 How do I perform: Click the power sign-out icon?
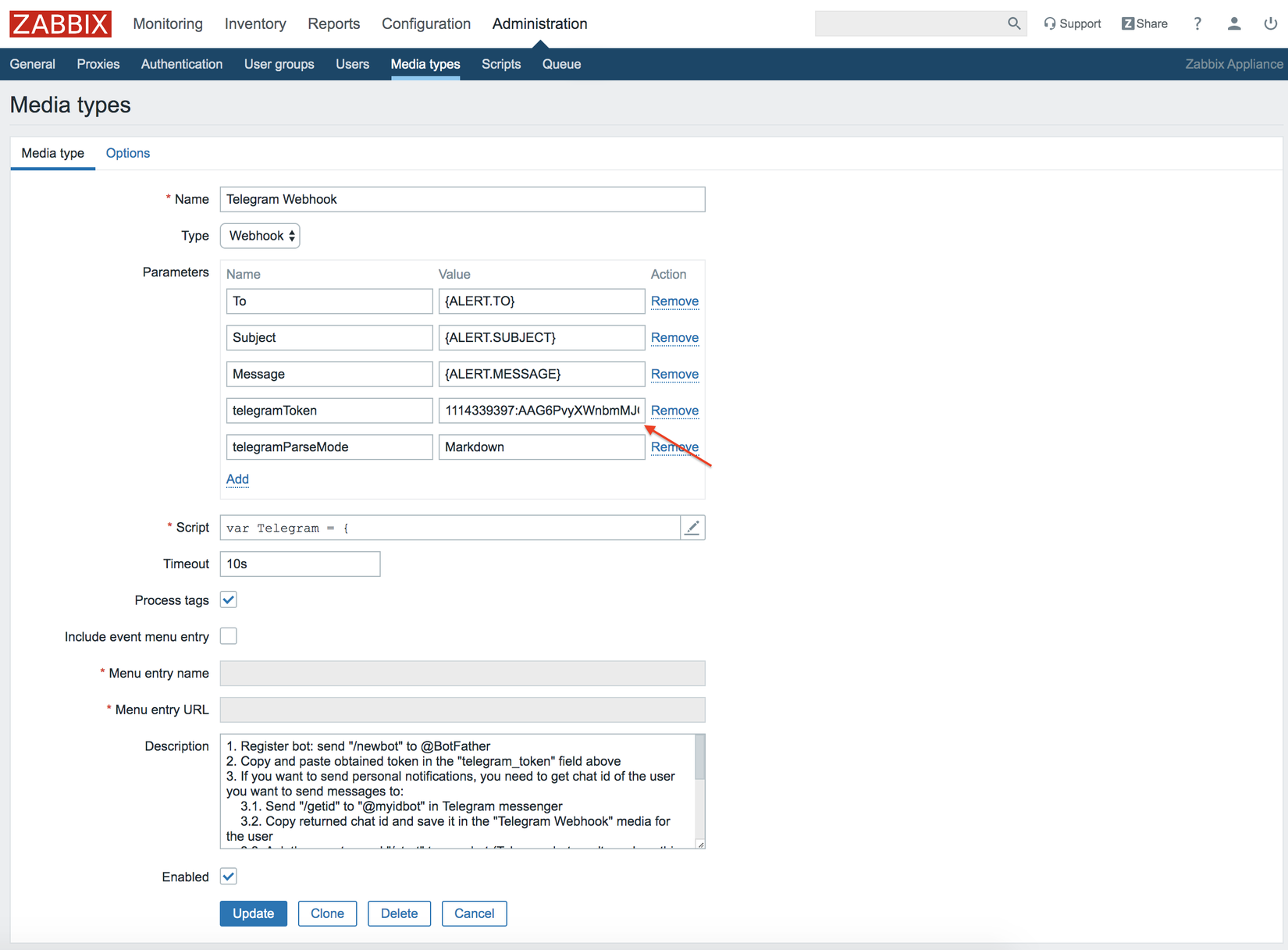1271,23
